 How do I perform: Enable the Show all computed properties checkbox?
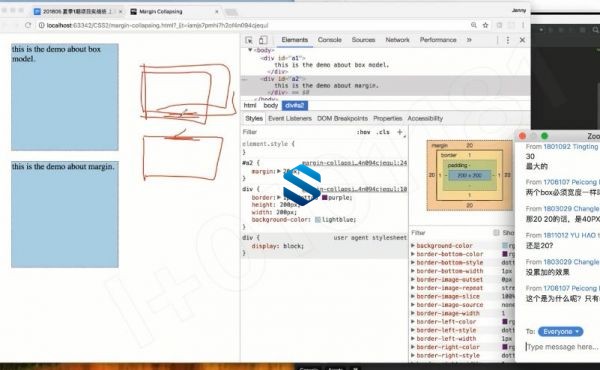click(x=496, y=233)
